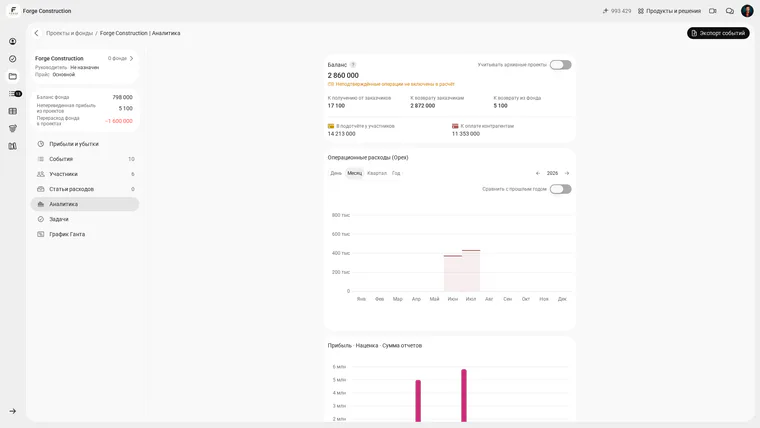
Task: Click the Перерасход value -1 600 000
Action: pos(119,121)
